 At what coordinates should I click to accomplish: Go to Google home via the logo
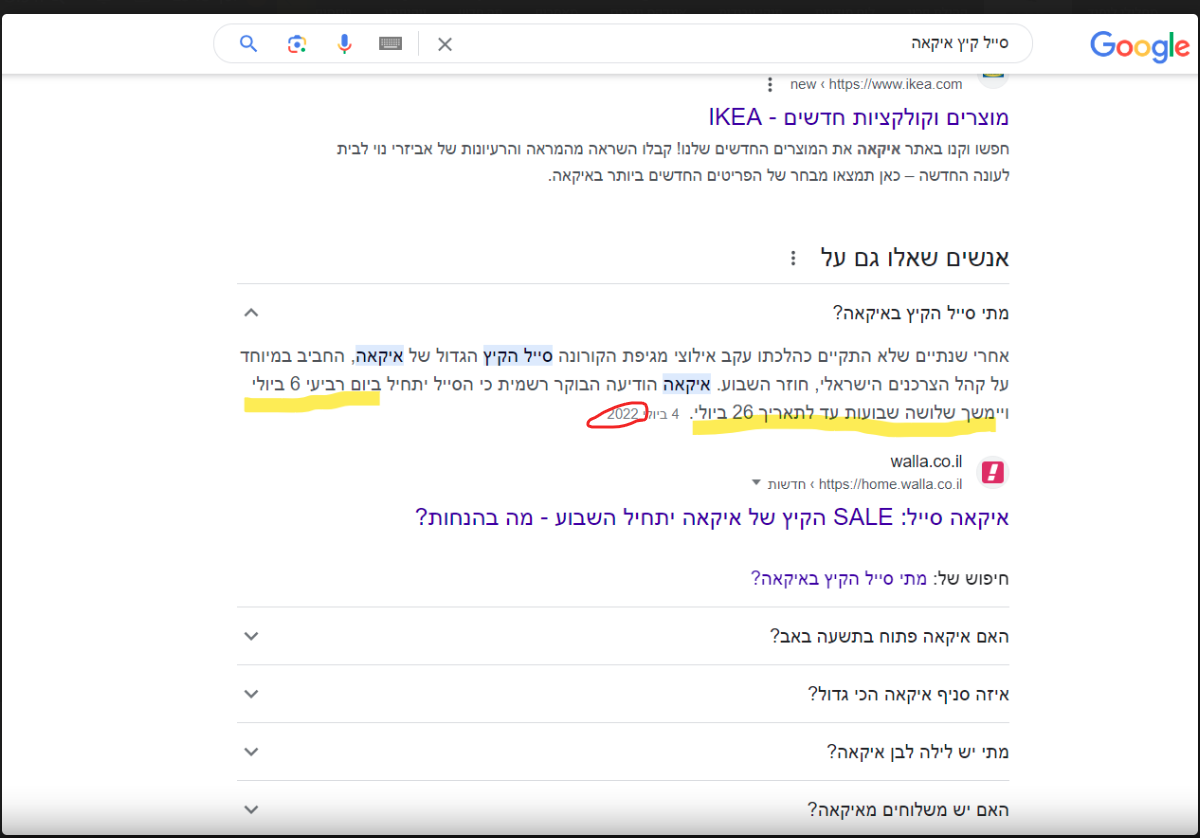click(x=1139, y=45)
